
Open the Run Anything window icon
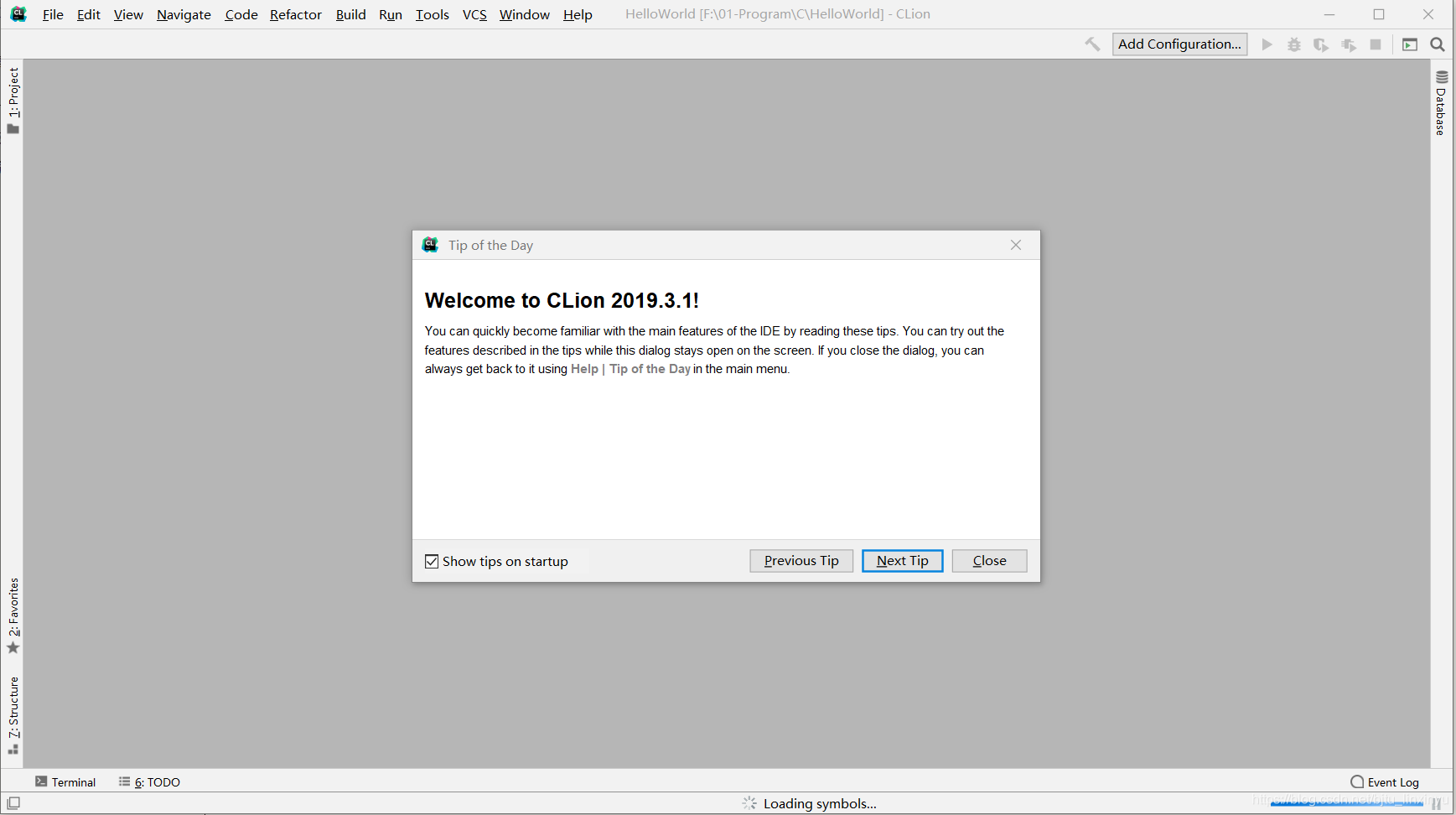click(1410, 44)
